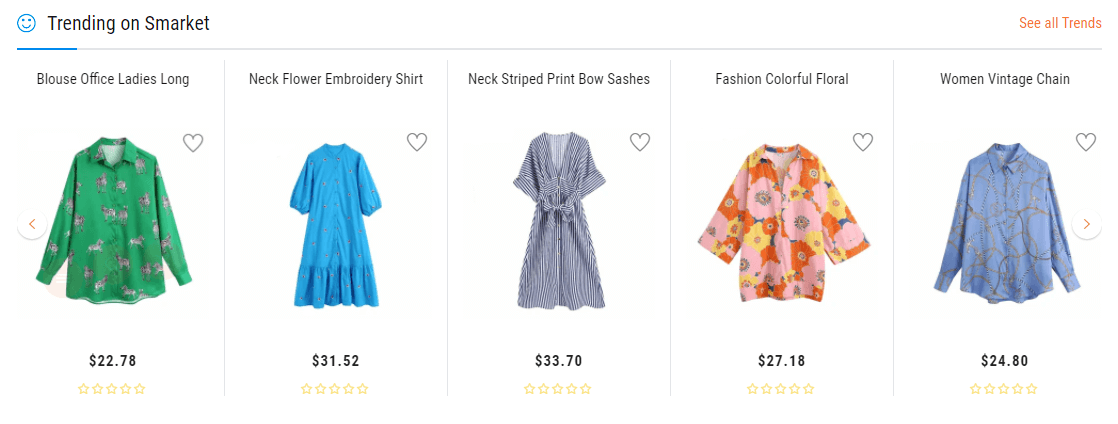The height and width of the screenshot is (424, 1118).
Task: Click the smiley icon beside Trending on Smarket
Action: 27,23
